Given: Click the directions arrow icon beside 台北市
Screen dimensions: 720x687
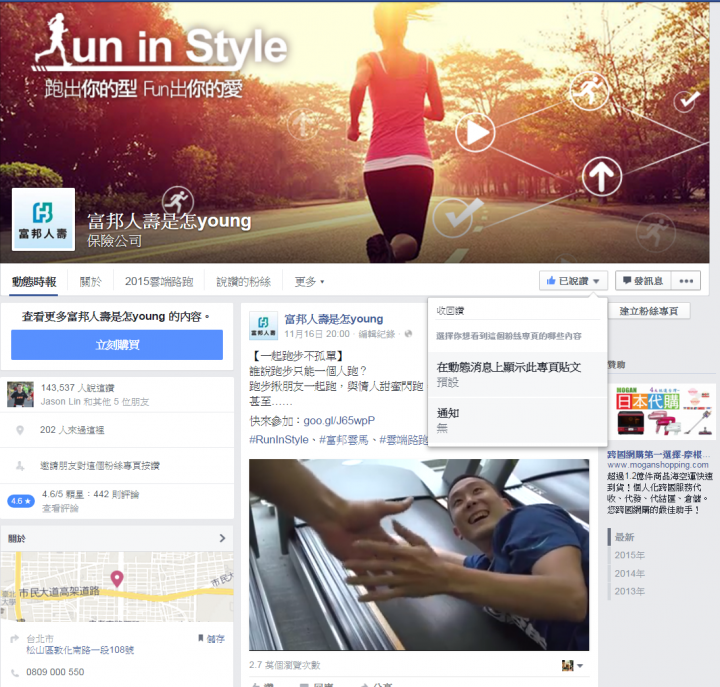Looking at the screenshot, I should (x=15, y=638).
